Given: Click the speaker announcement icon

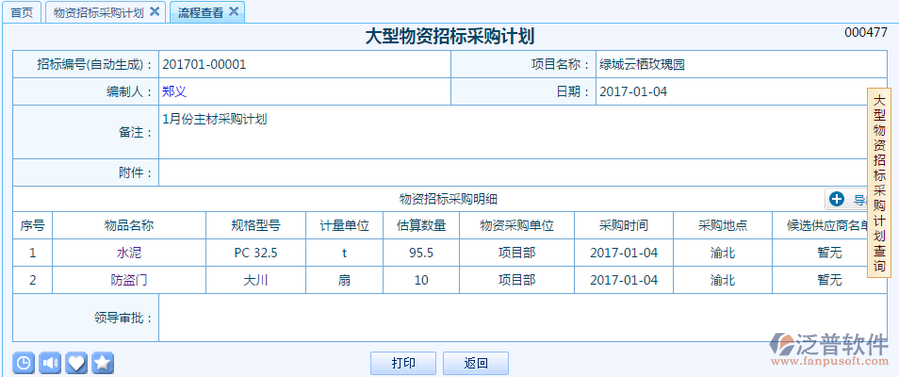Looking at the screenshot, I should (50, 363).
